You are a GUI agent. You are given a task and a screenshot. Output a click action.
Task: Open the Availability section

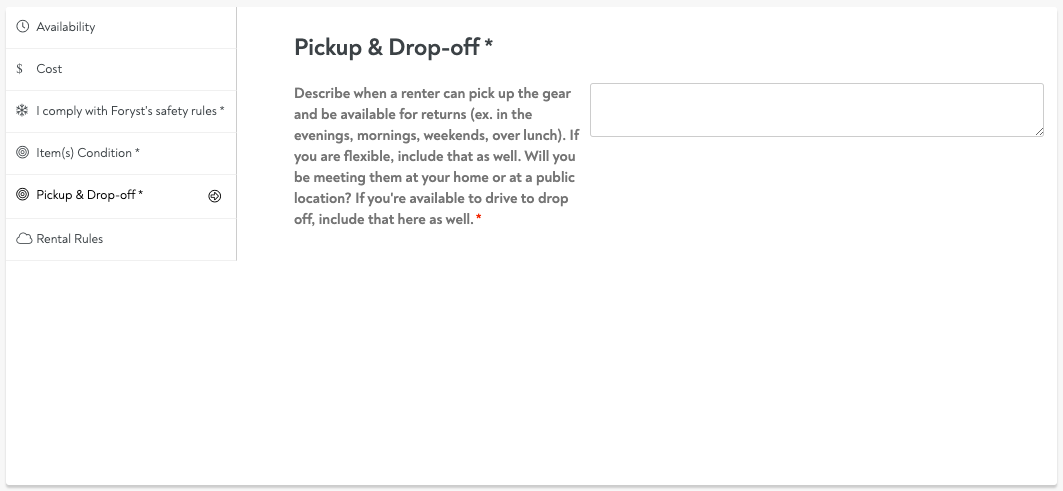(x=66, y=27)
